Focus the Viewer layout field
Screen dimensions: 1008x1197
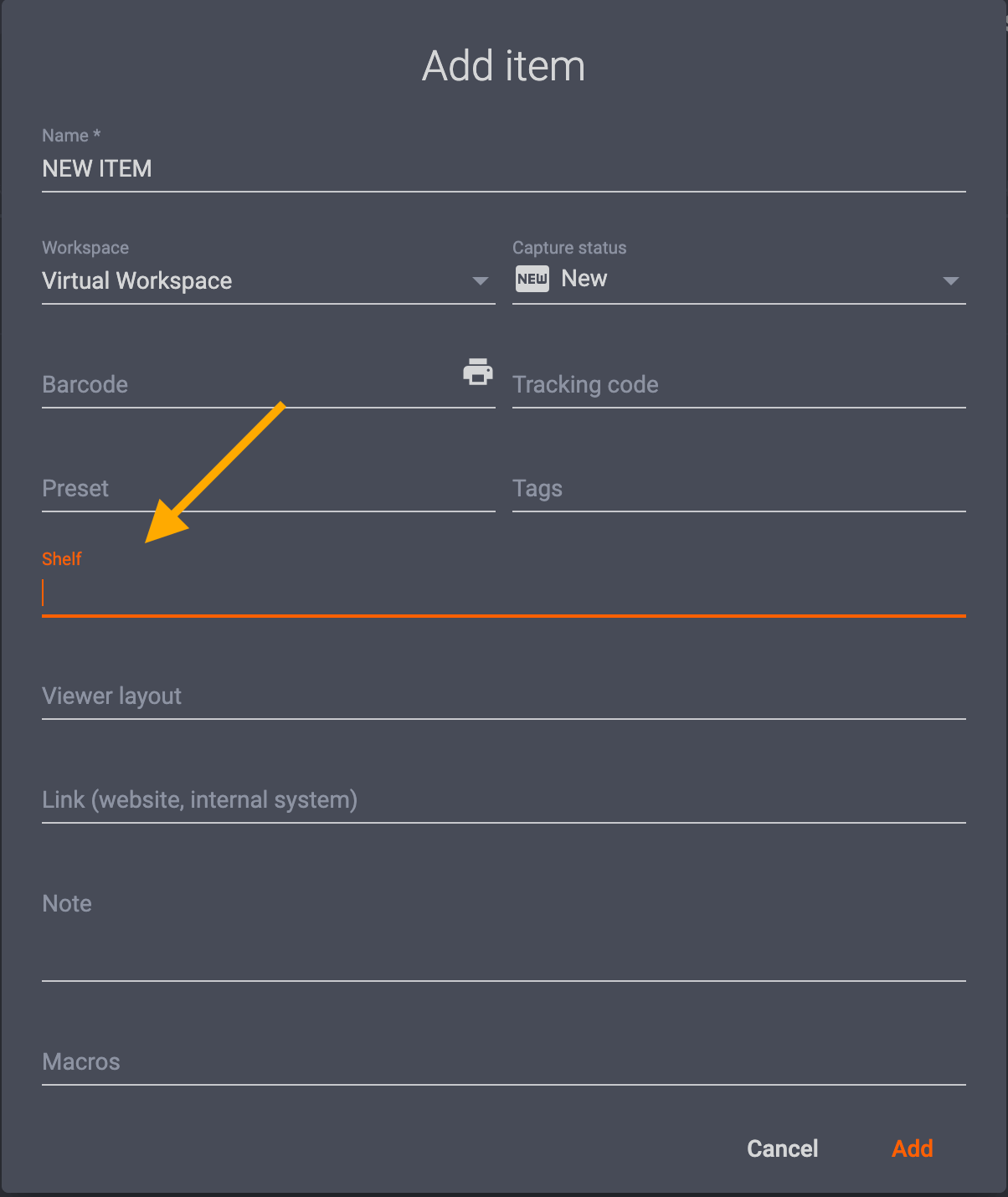(x=502, y=696)
